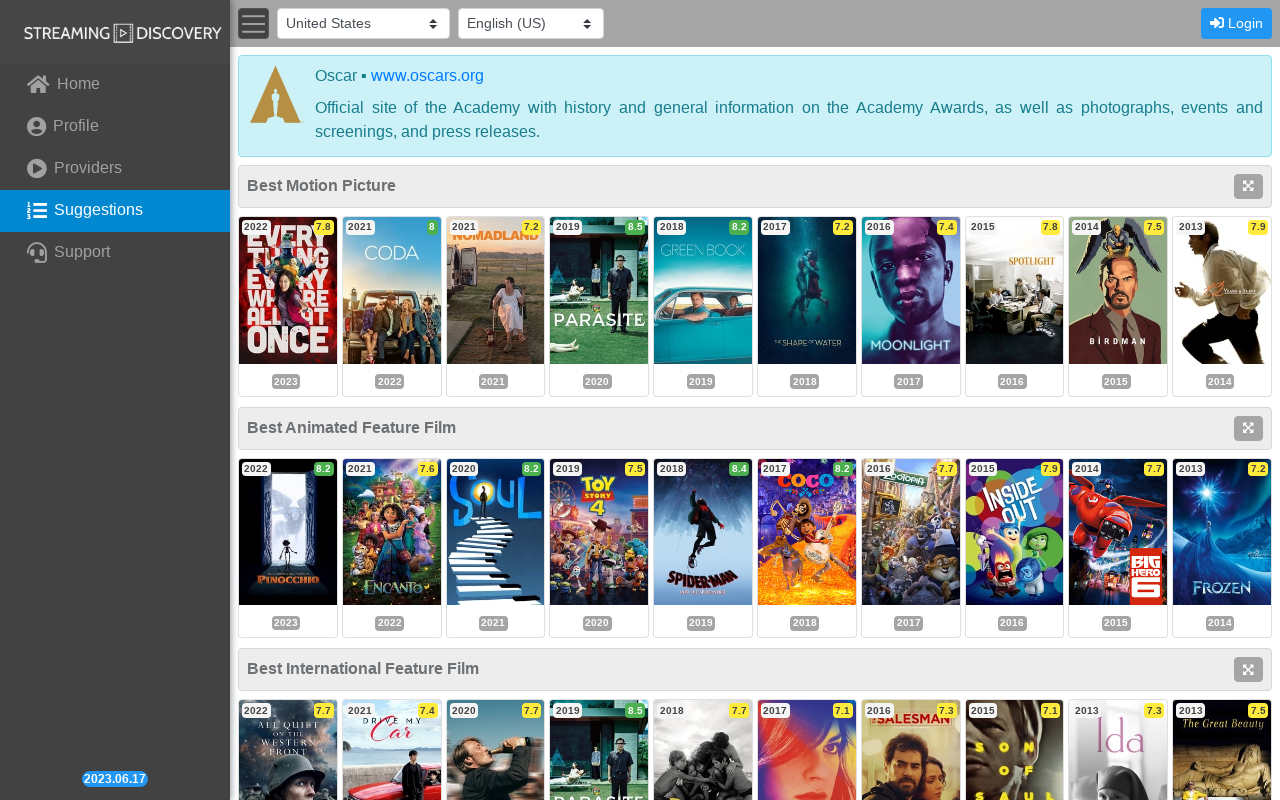Open the Pinocchio movie poster

click(288, 532)
